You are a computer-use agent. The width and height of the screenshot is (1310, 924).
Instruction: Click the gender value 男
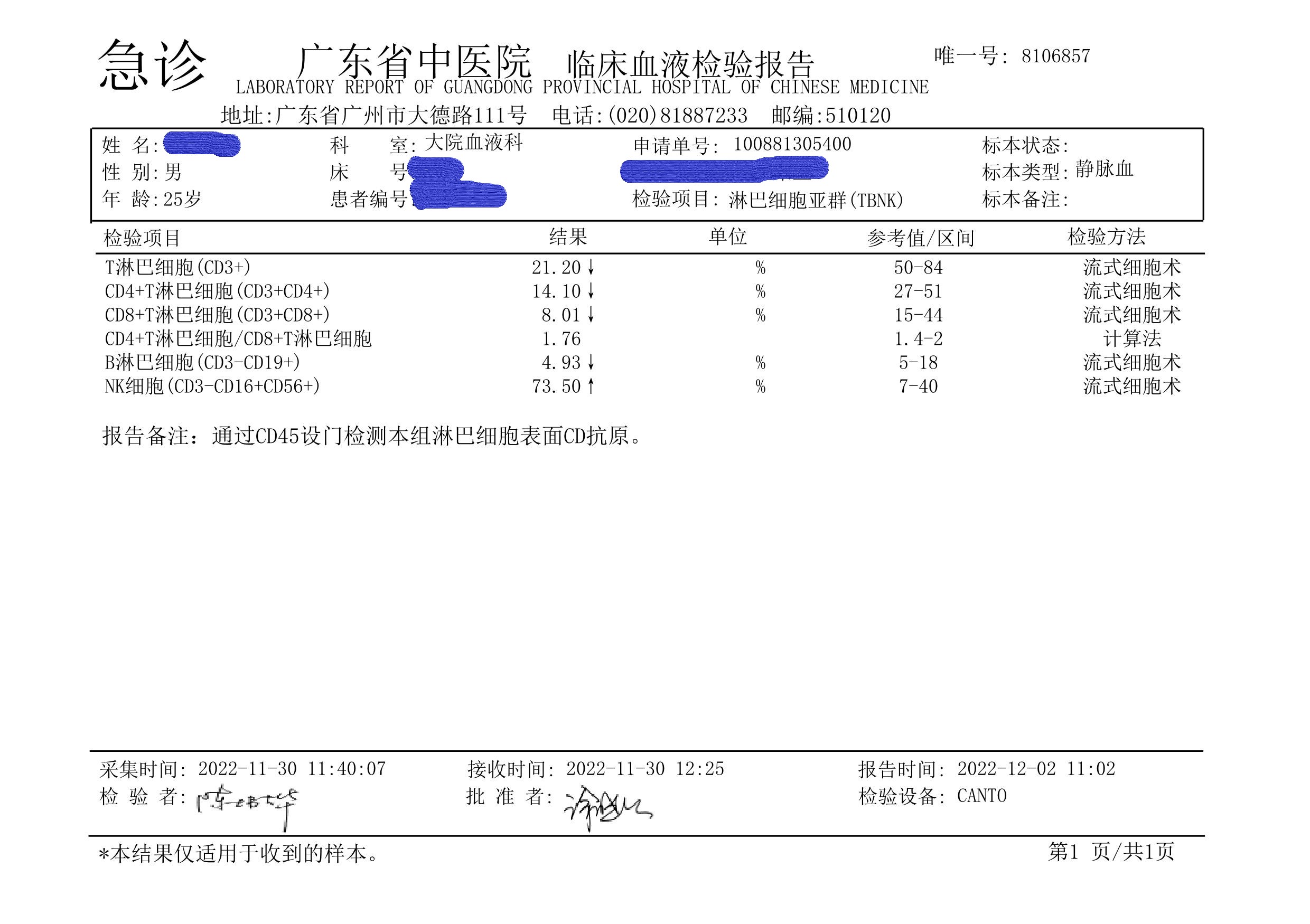(173, 172)
